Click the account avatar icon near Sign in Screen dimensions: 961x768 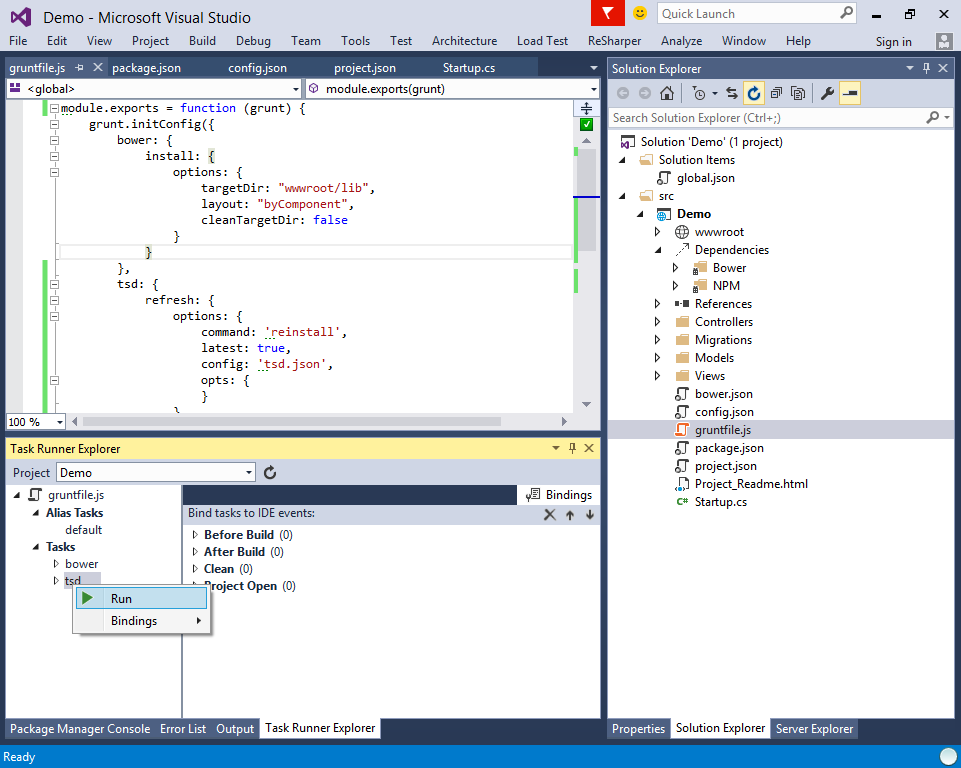pos(944,41)
